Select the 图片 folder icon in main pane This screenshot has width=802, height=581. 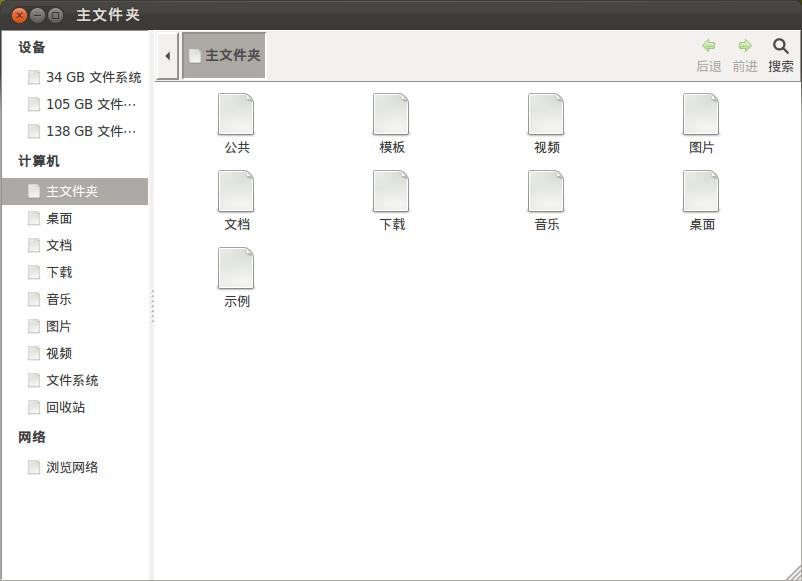tap(701, 114)
